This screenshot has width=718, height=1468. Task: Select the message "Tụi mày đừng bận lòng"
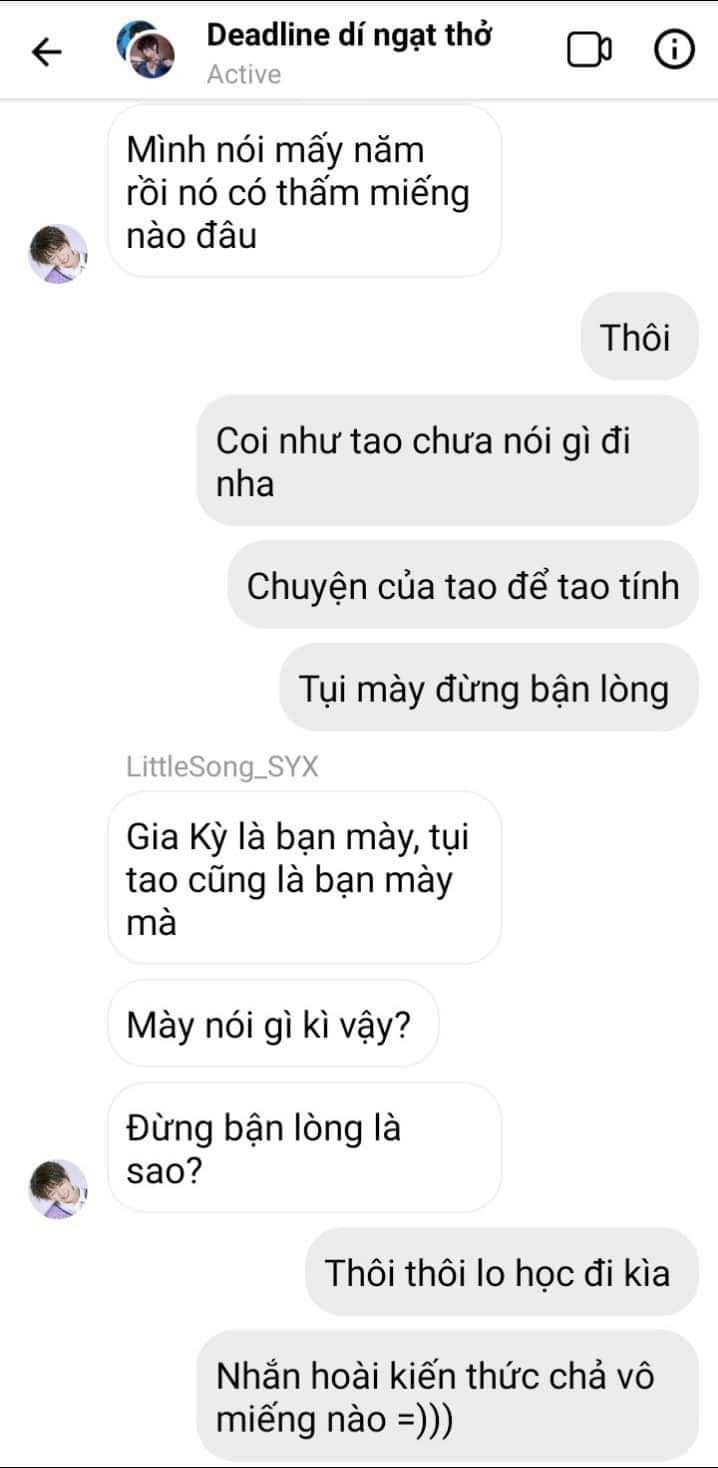pyautogui.click(x=488, y=687)
